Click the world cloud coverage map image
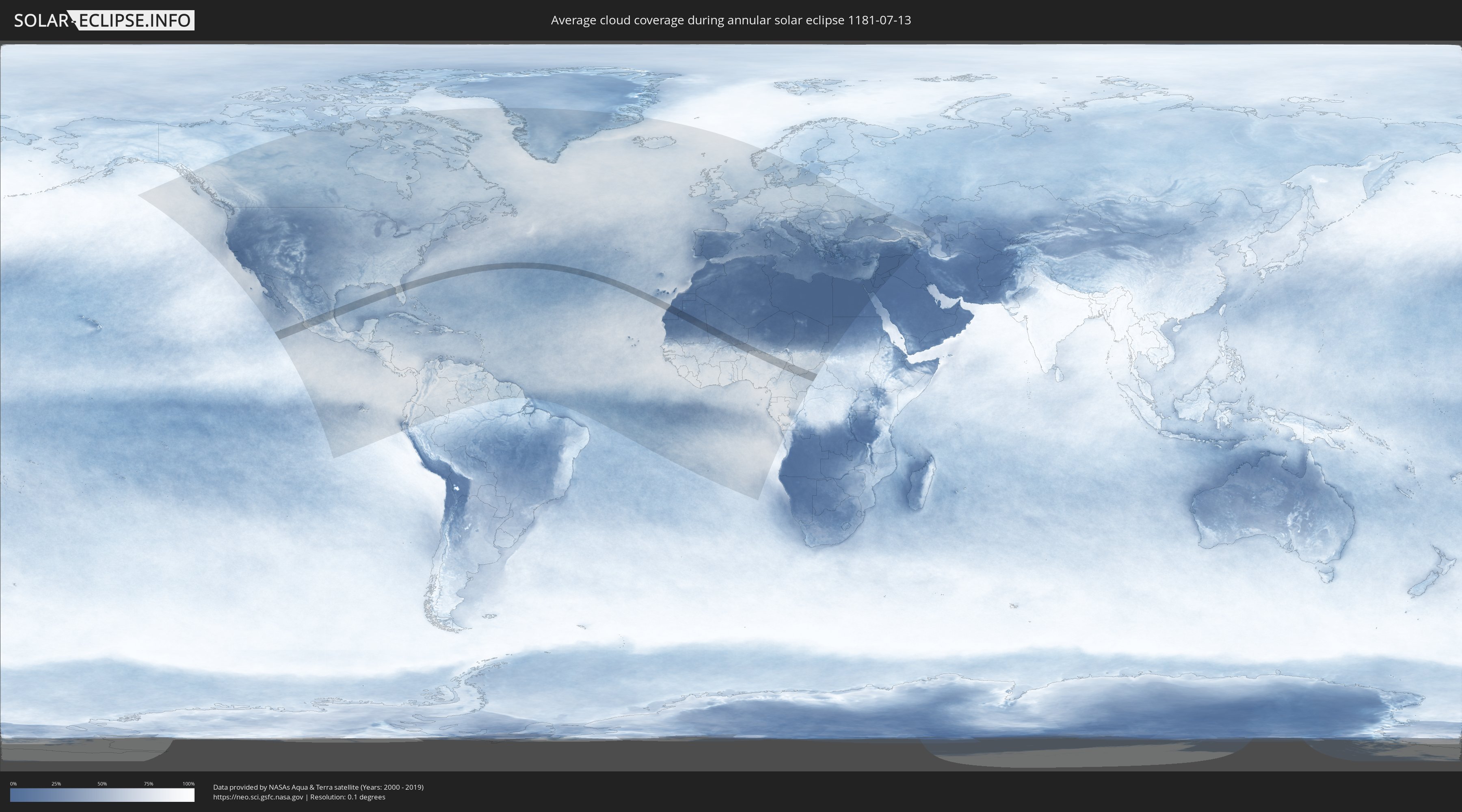Viewport: 1462px width, 812px height. [x=731, y=406]
